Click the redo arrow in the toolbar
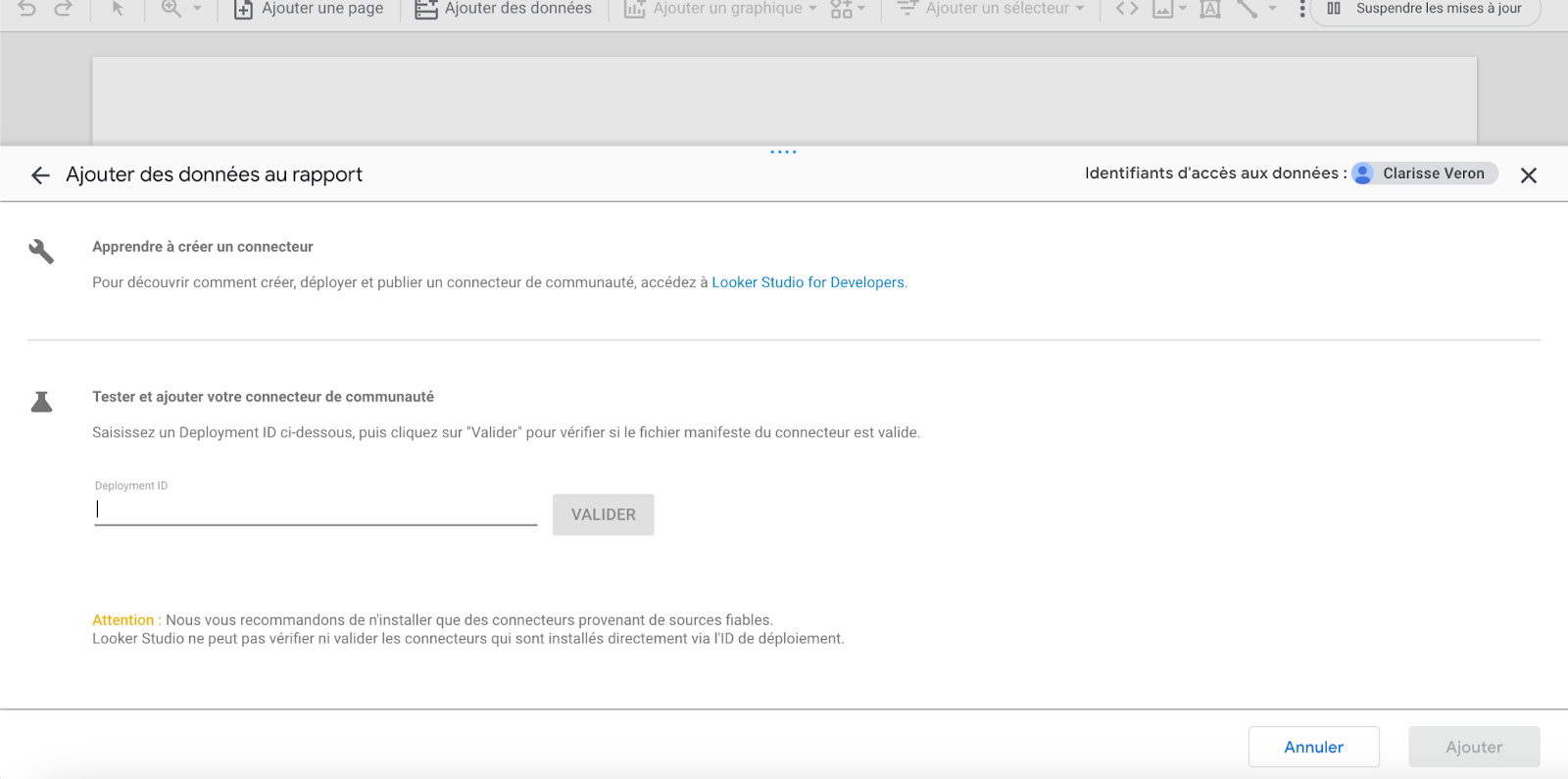 click(64, 9)
